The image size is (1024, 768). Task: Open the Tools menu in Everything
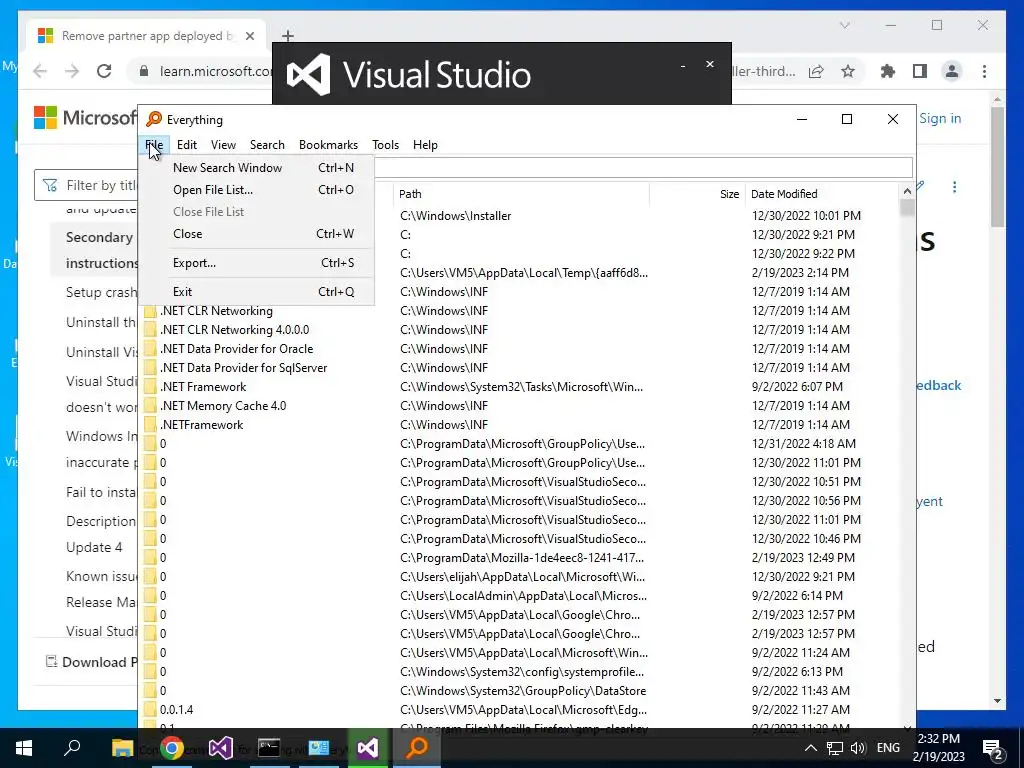385,145
